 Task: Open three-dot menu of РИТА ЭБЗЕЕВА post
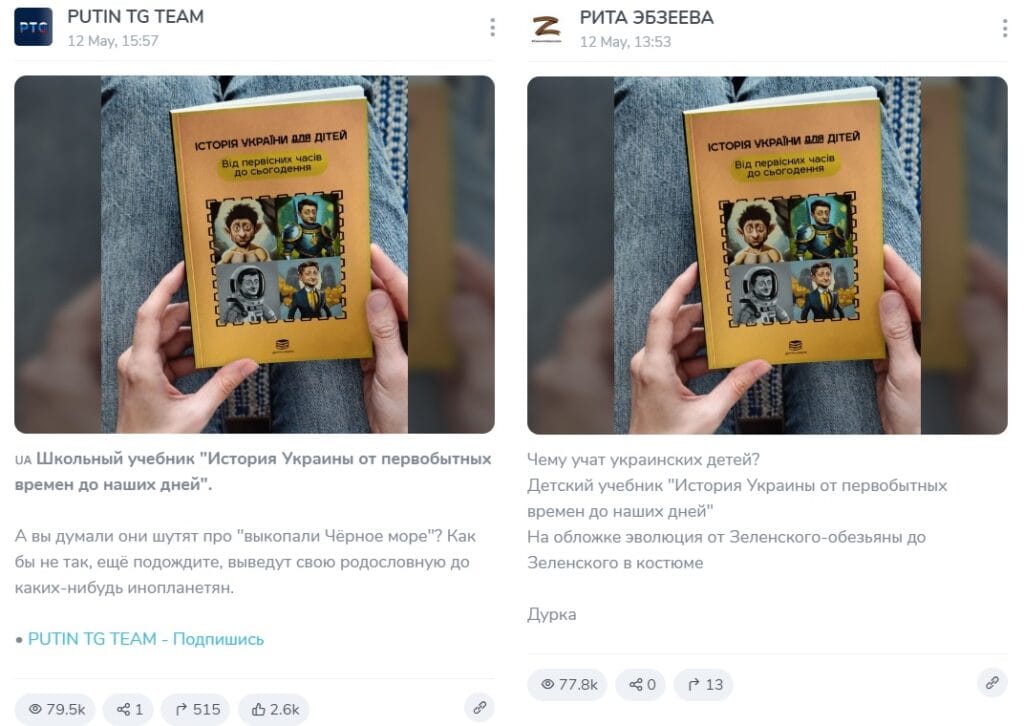click(1004, 28)
